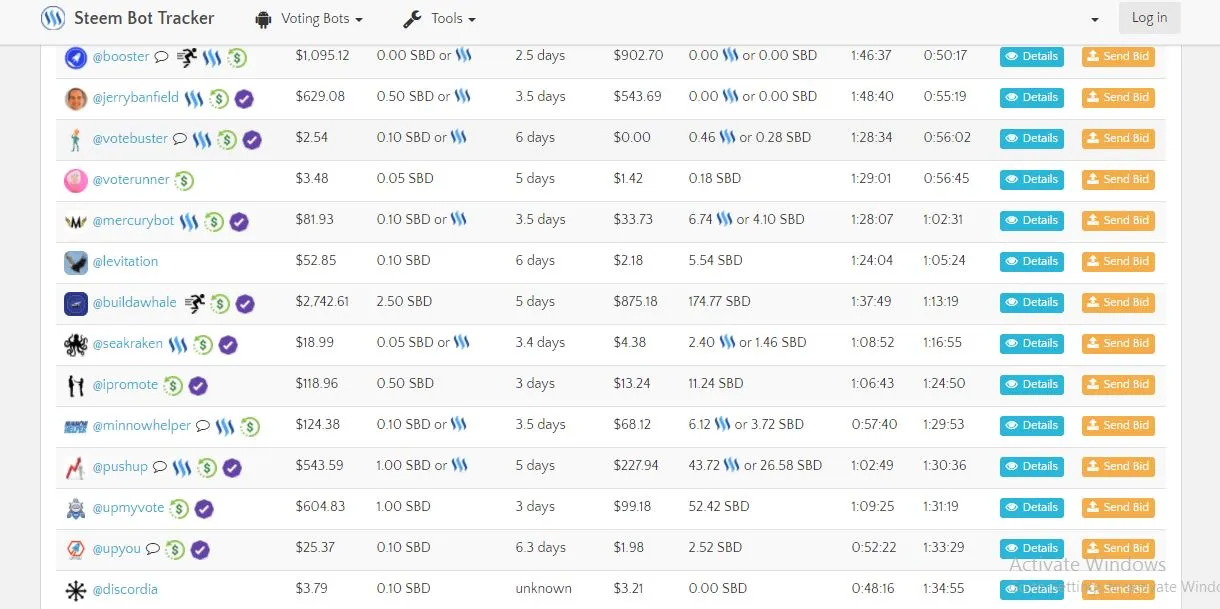Click the @pushup avatar icon
1220x609 pixels.
[76, 468]
